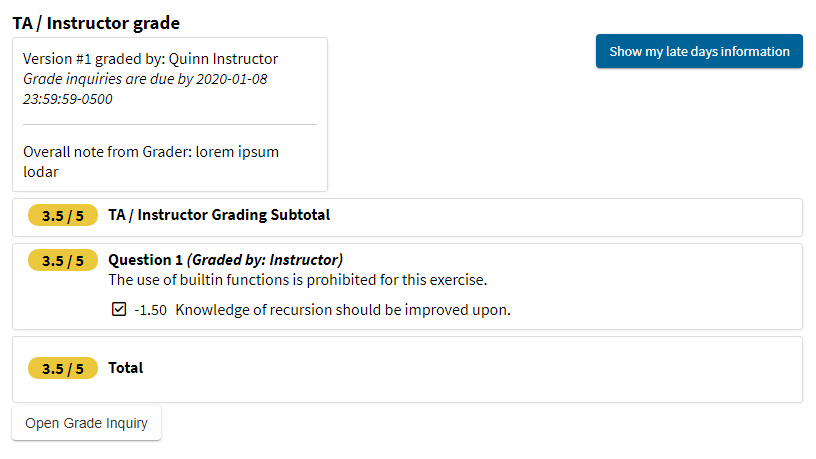
Task: Click the 'Version #1 graded by' text
Action: (150, 59)
